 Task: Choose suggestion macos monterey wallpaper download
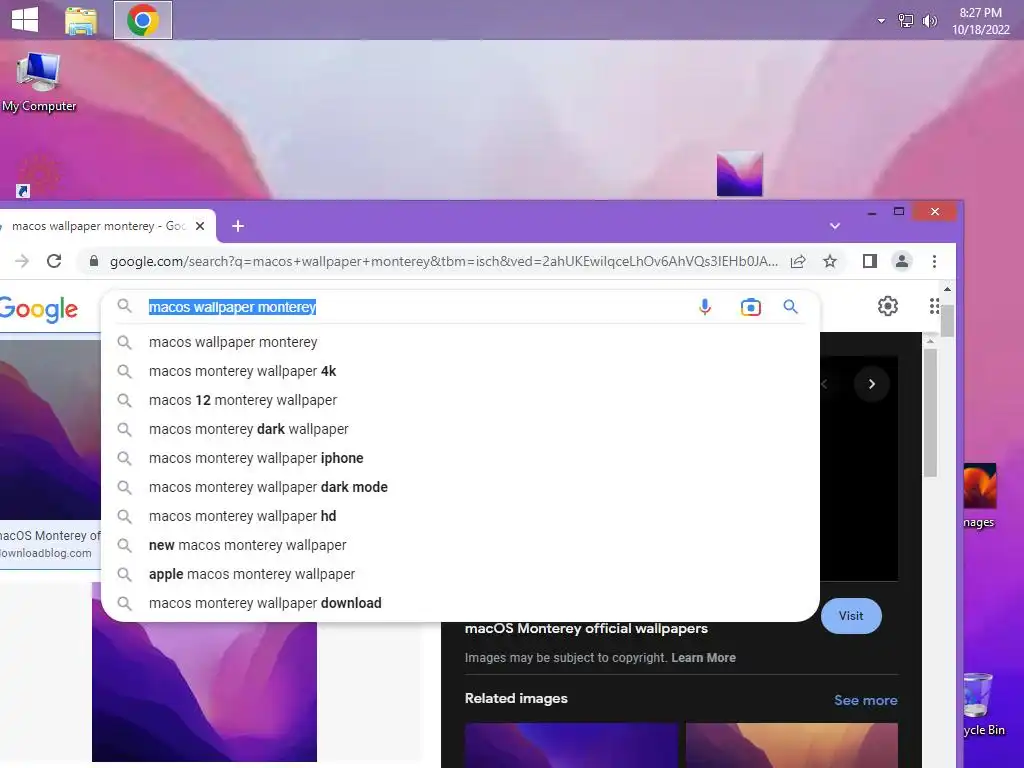(x=460, y=603)
